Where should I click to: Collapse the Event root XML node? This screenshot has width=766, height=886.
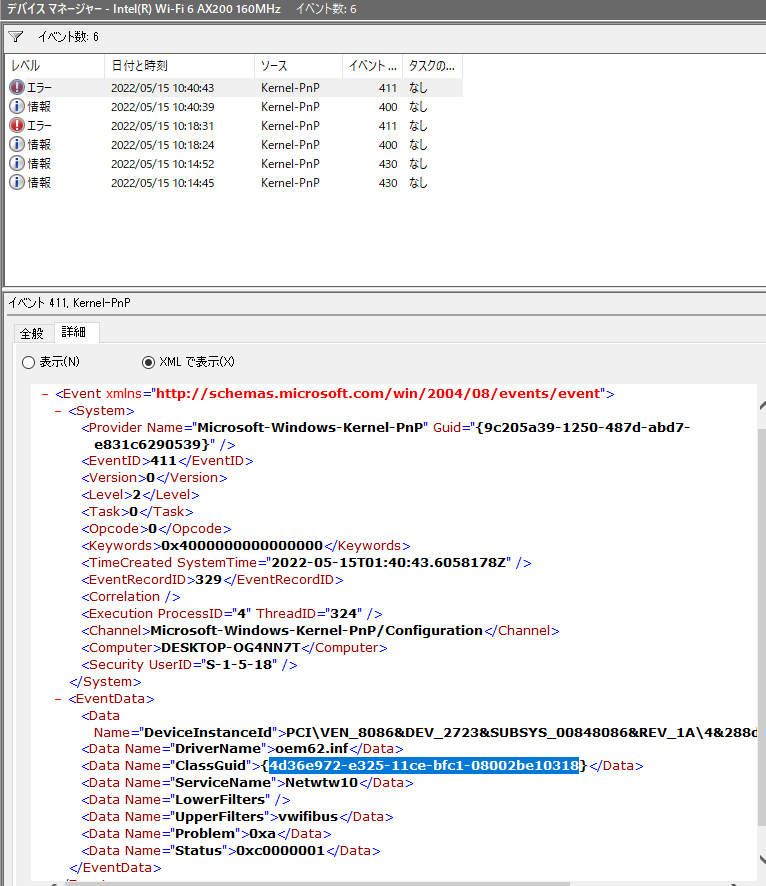point(45,394)
